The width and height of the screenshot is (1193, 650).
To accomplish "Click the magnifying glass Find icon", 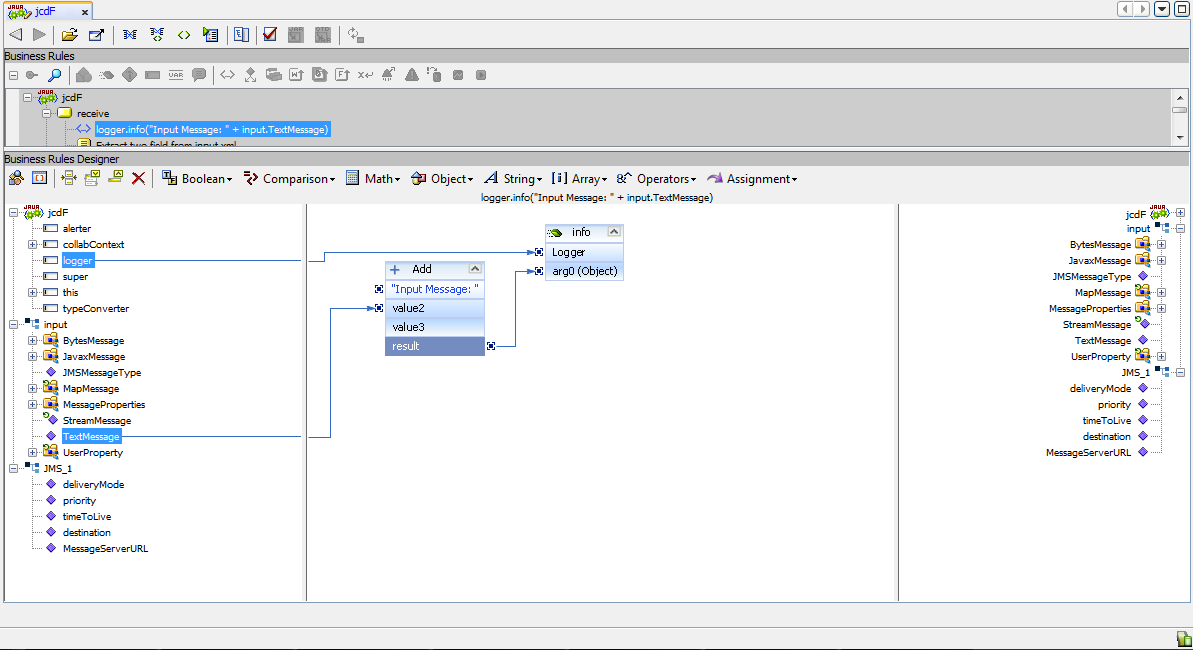I will click(x=54, y=75).
